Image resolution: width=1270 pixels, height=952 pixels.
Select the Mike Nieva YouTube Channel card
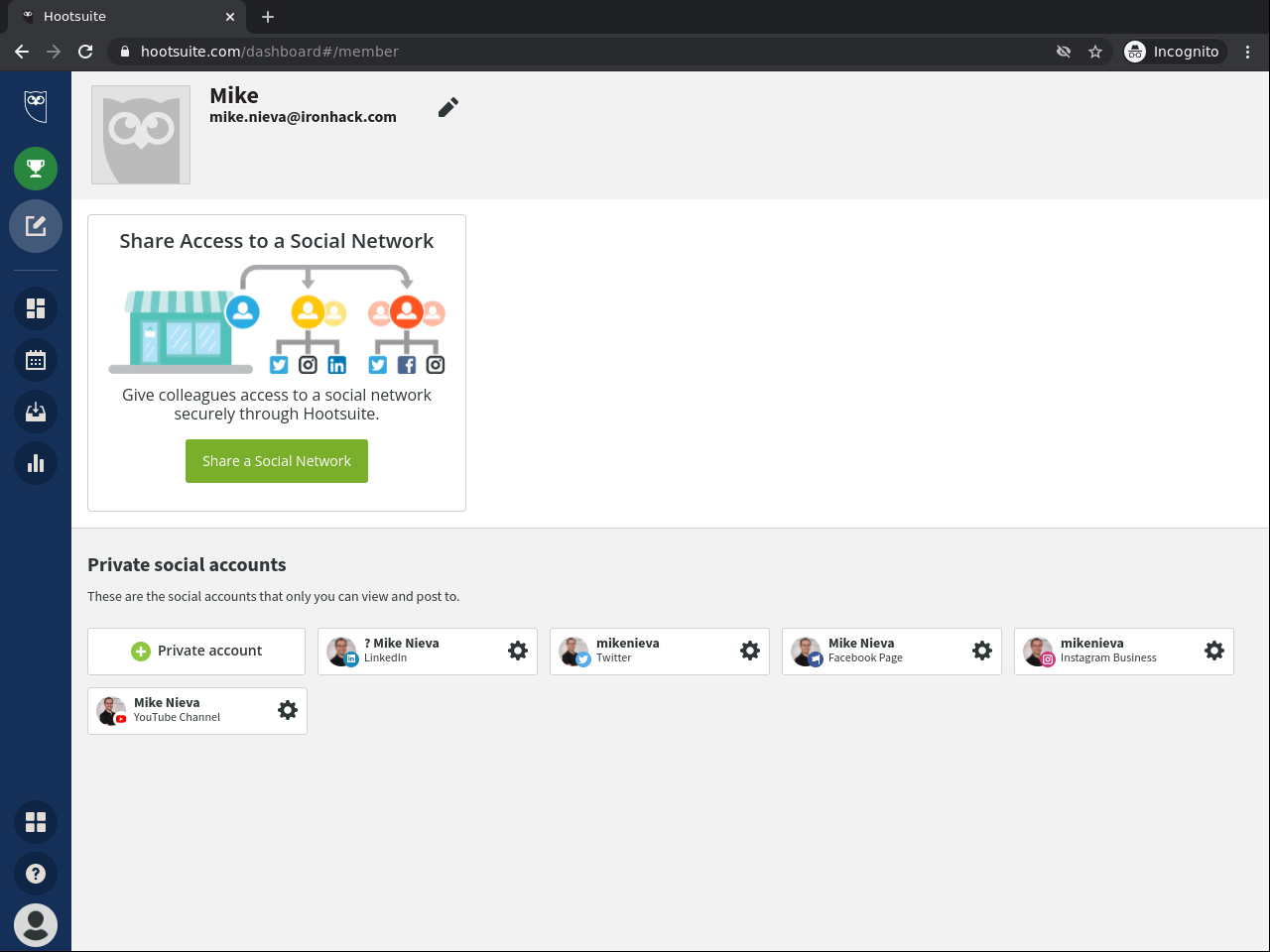click(x=197, y=711)
